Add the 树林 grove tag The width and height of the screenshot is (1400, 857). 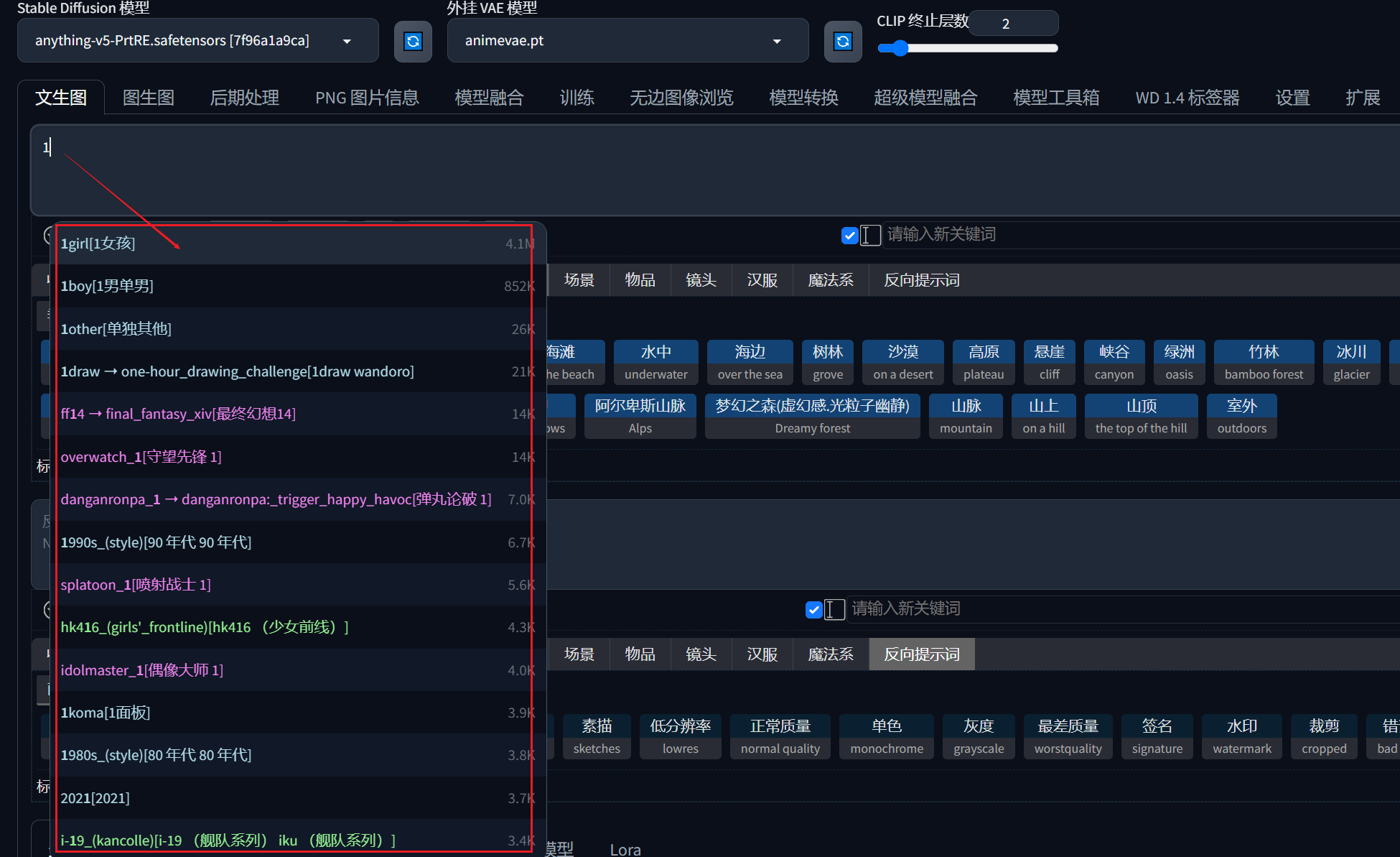(828, 362)
